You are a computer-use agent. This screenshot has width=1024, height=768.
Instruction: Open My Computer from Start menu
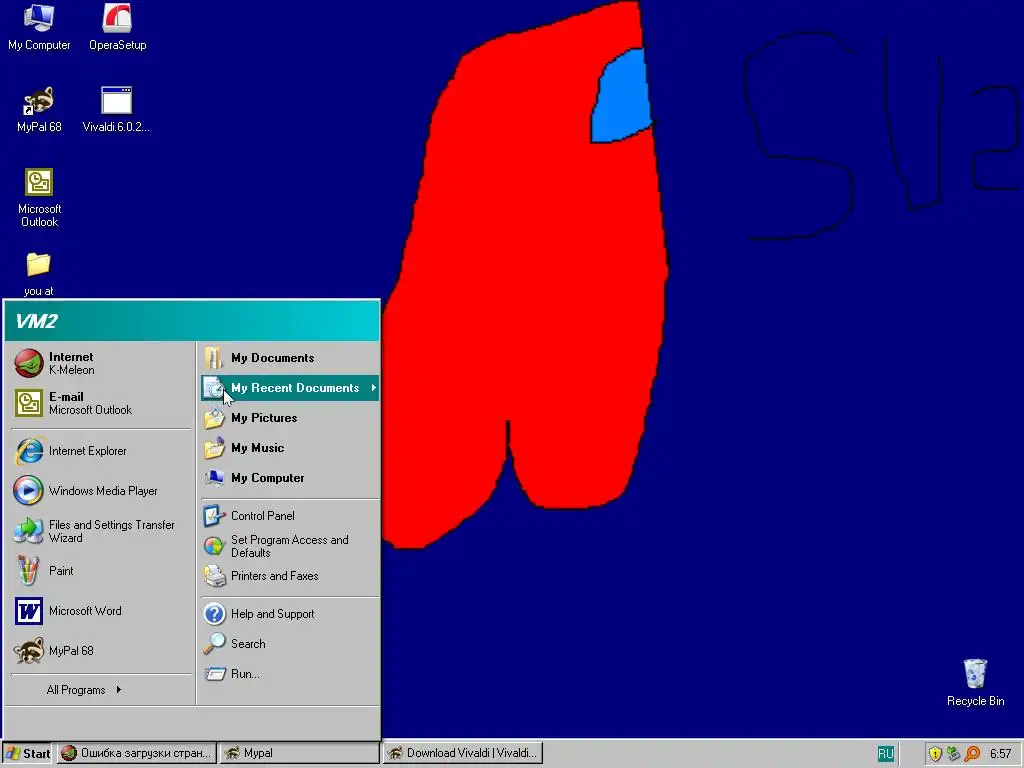pyautogui.click(x=289, y=478)
